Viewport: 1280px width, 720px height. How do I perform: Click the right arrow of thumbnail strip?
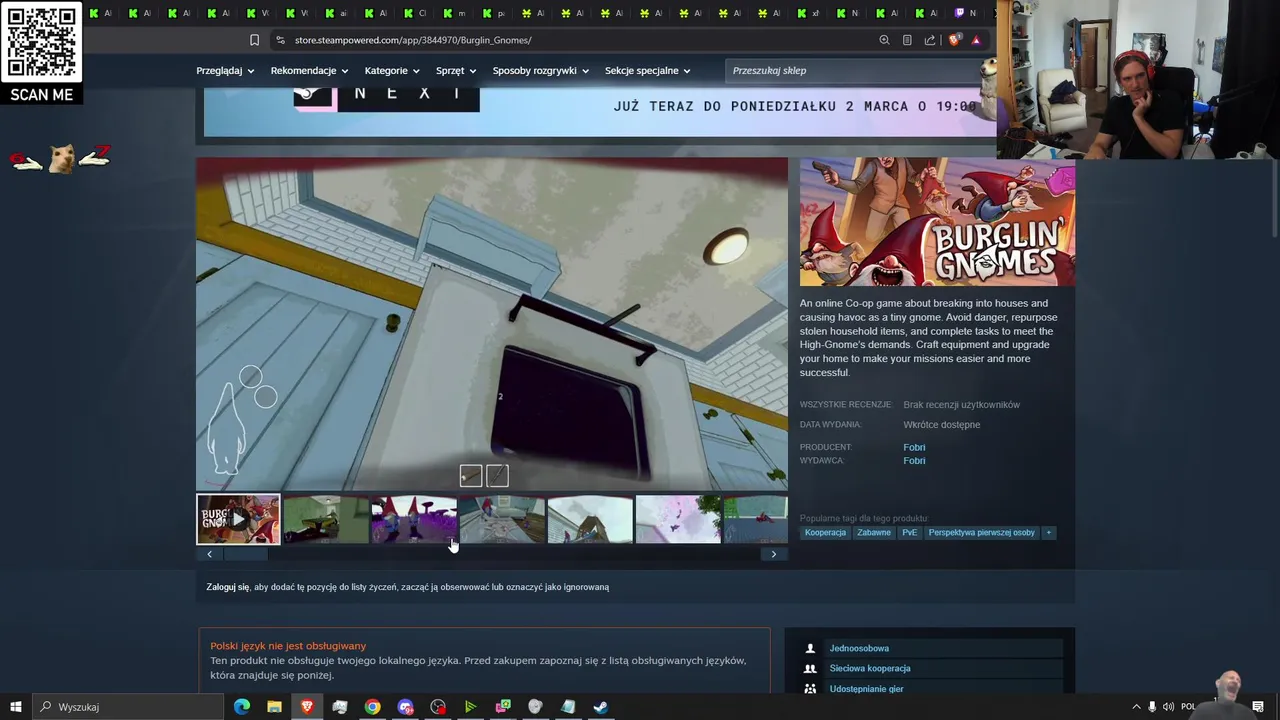tap(773, 554)
